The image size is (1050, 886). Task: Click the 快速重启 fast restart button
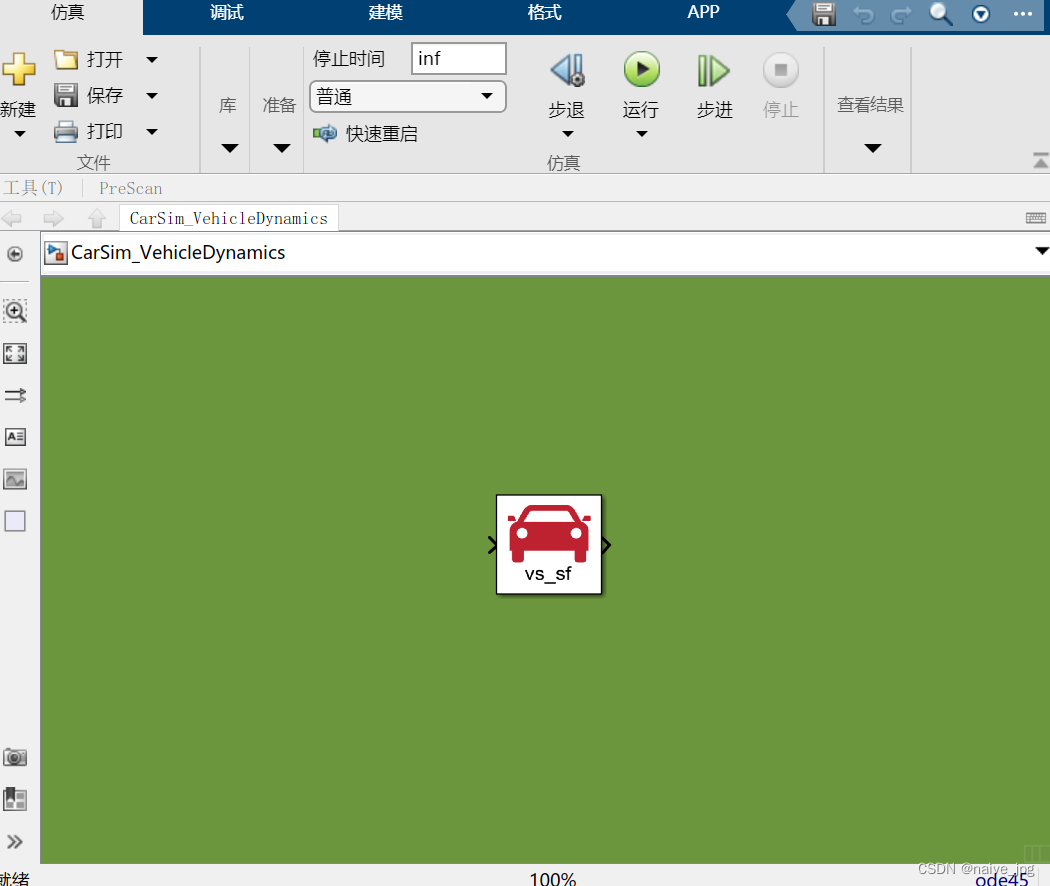point(366,133)
